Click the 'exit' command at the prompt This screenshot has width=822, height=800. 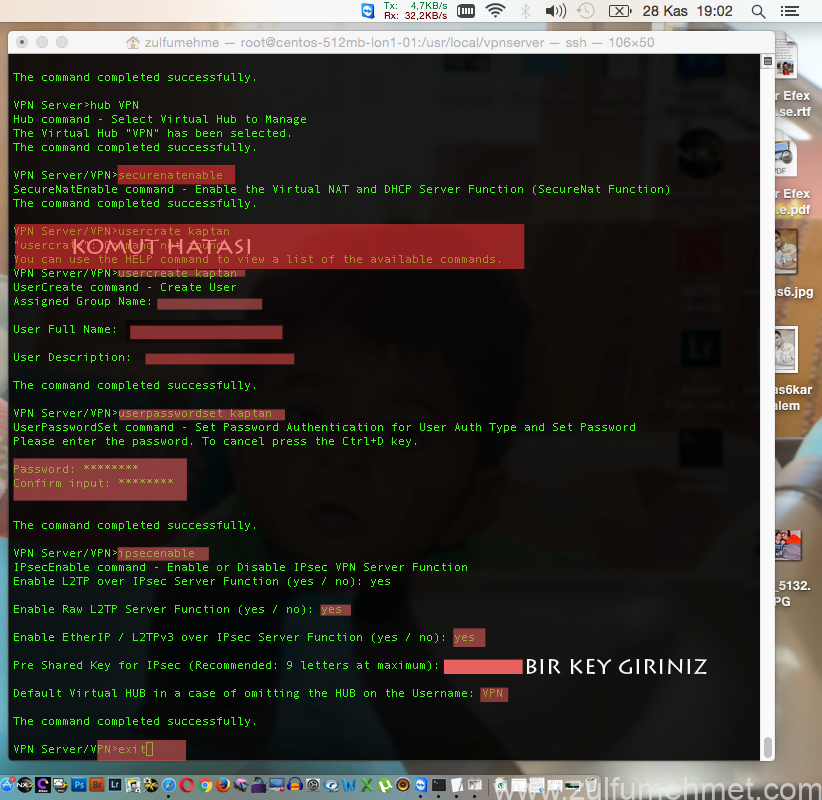coord(132,750)
